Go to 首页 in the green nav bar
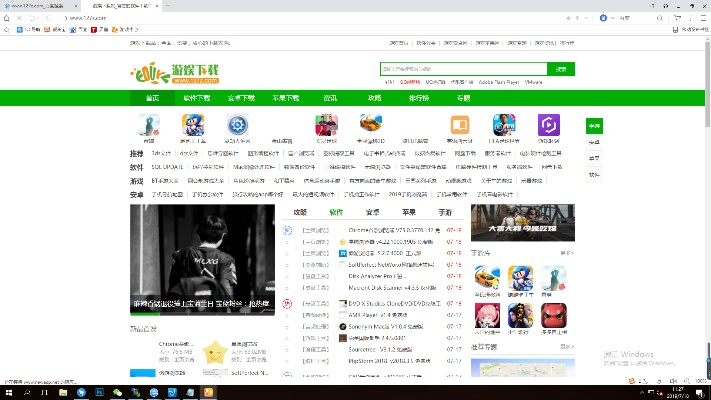The image size is (711, 400). [152, 98]
